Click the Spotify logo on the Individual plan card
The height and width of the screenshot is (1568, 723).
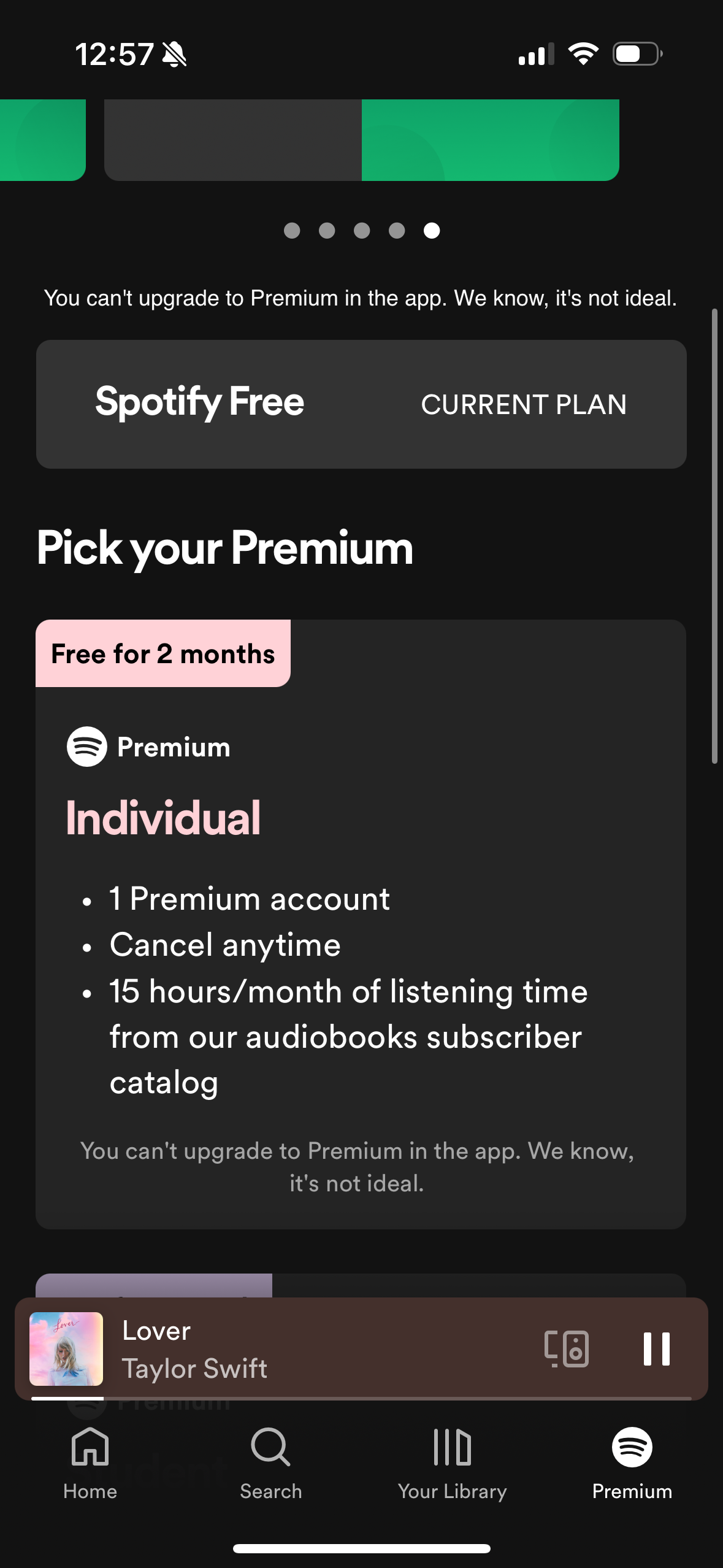[86, 747]
